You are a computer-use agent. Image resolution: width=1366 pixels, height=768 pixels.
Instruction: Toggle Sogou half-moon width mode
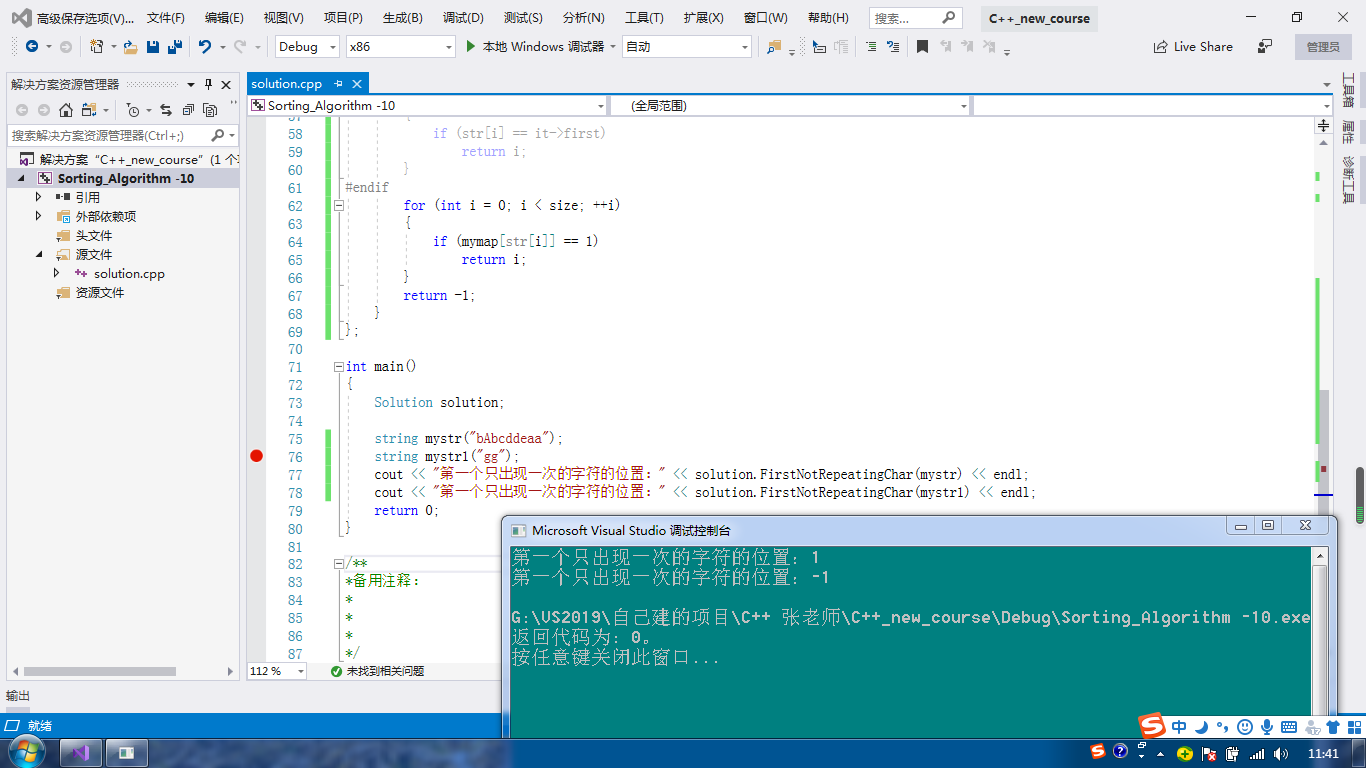[1202, 727]
